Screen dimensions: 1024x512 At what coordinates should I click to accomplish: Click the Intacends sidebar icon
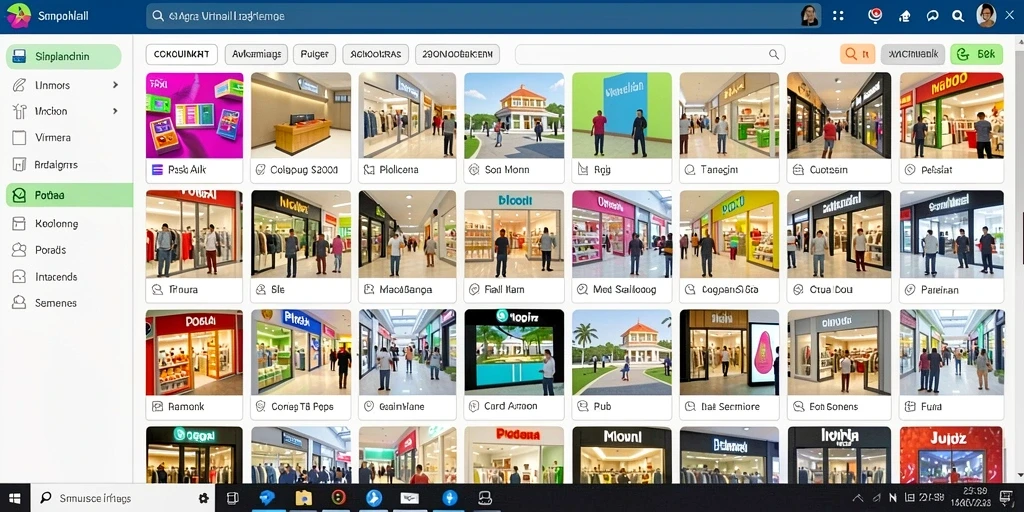pos(20,277)
